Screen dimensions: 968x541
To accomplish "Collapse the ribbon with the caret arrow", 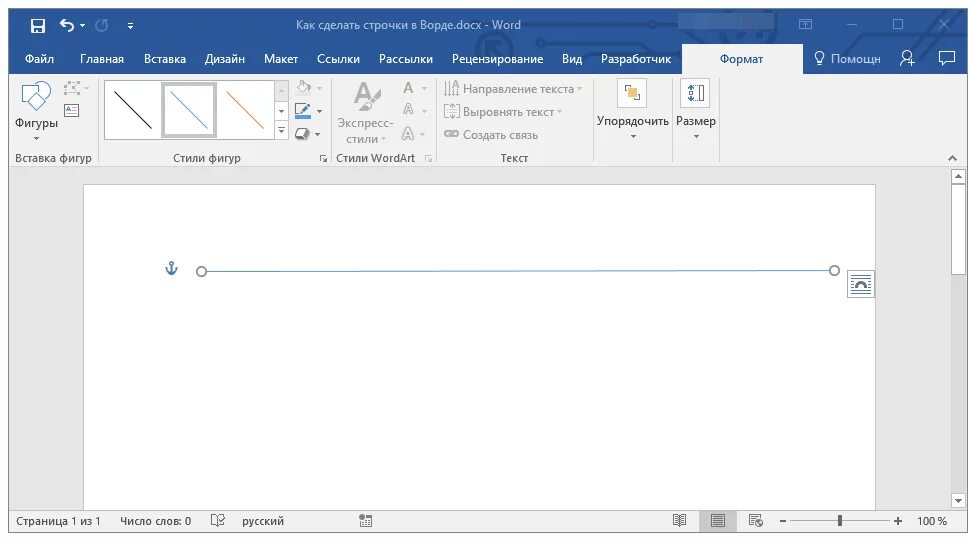I will pos(953,159).
